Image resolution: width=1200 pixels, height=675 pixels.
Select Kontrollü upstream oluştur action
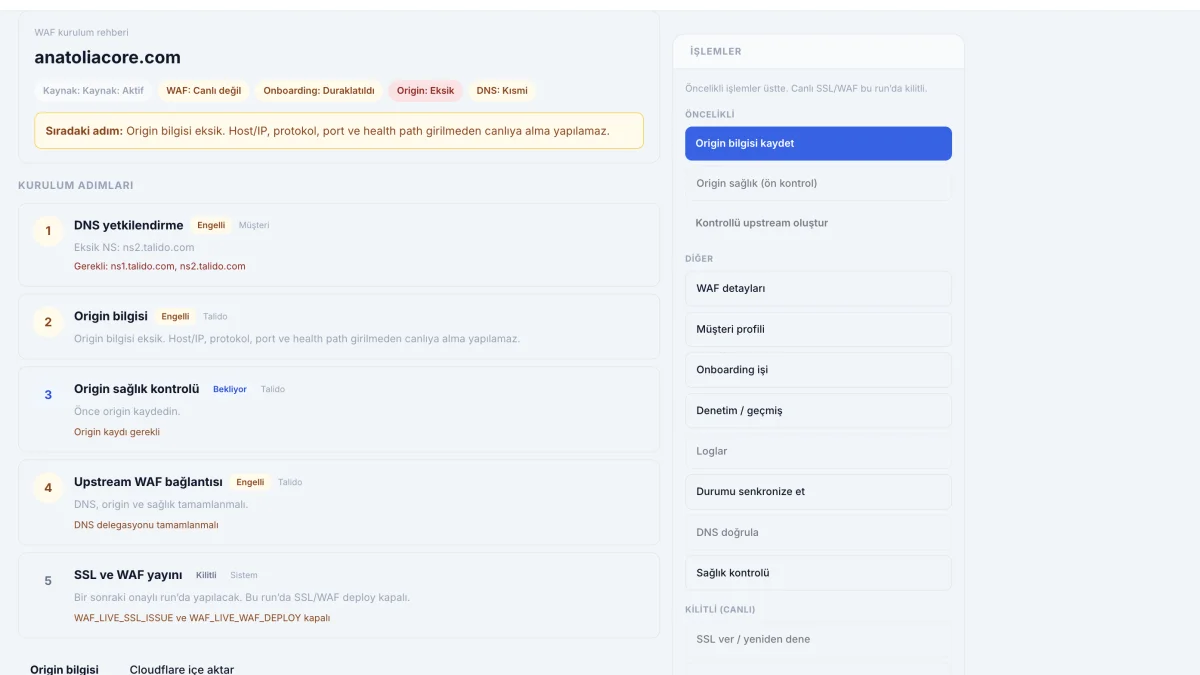point(818,223)
